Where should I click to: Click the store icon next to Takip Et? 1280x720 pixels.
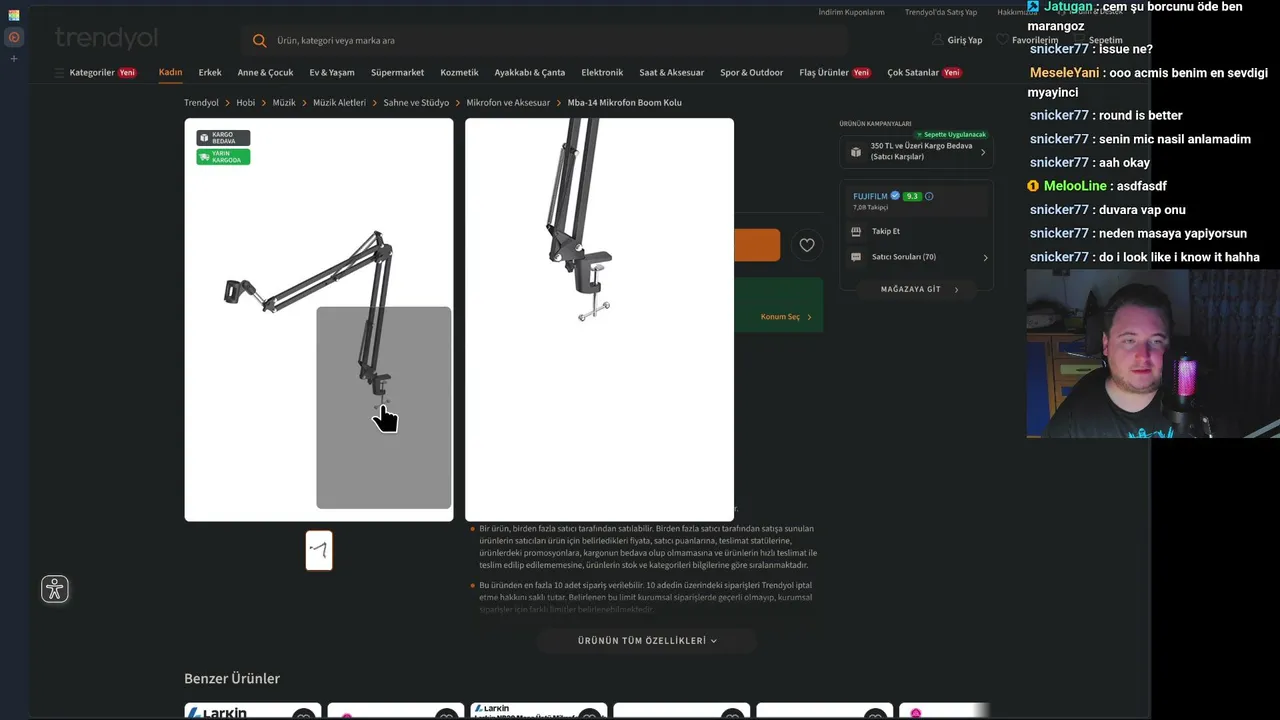(x=856, y=231)
